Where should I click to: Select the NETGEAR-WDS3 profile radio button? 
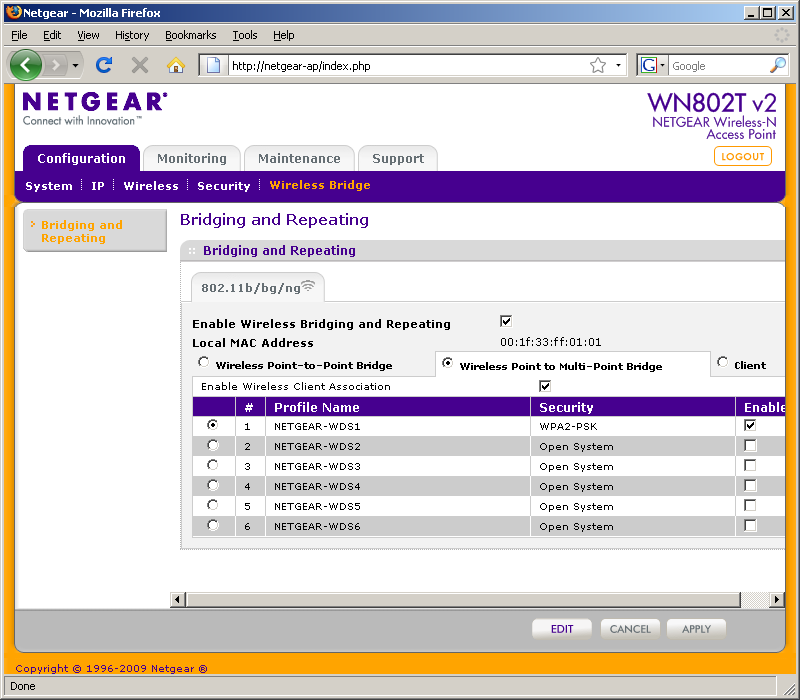tap(212, 465)
